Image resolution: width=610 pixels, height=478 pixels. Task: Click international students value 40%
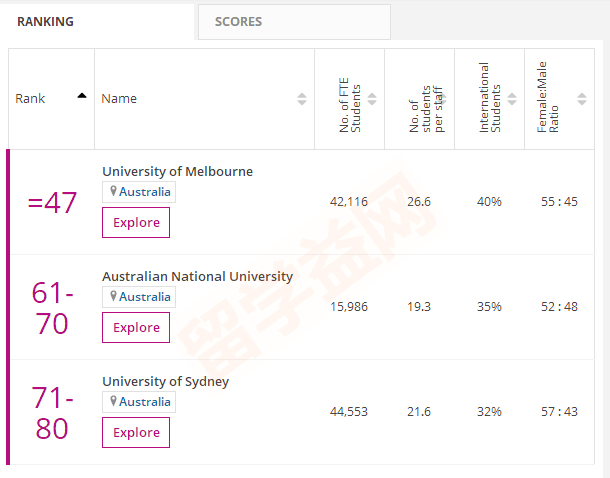pos(489,202)
